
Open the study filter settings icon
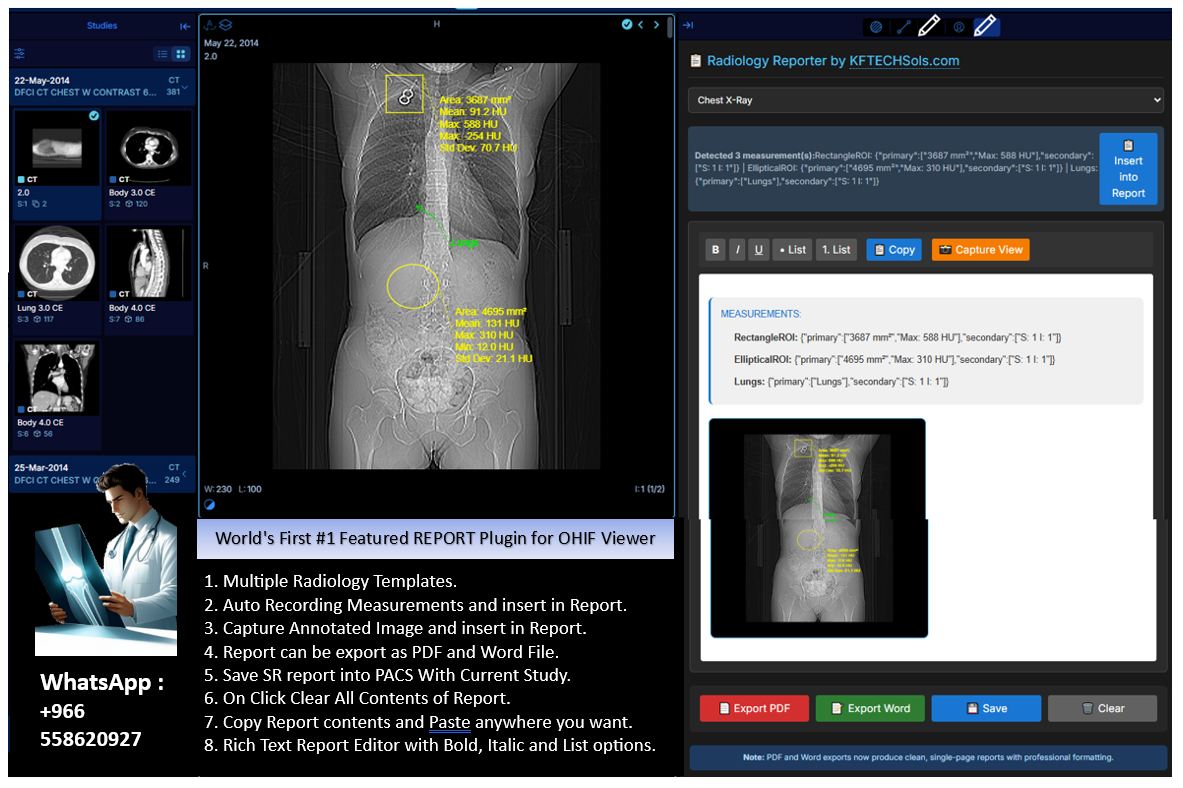(20, 53)
